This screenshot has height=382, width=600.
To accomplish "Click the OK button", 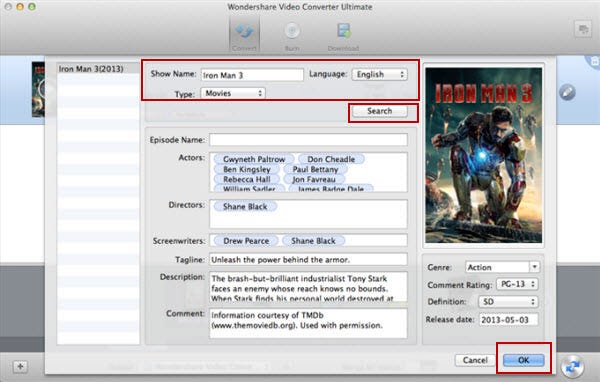I will pos(523,360).
